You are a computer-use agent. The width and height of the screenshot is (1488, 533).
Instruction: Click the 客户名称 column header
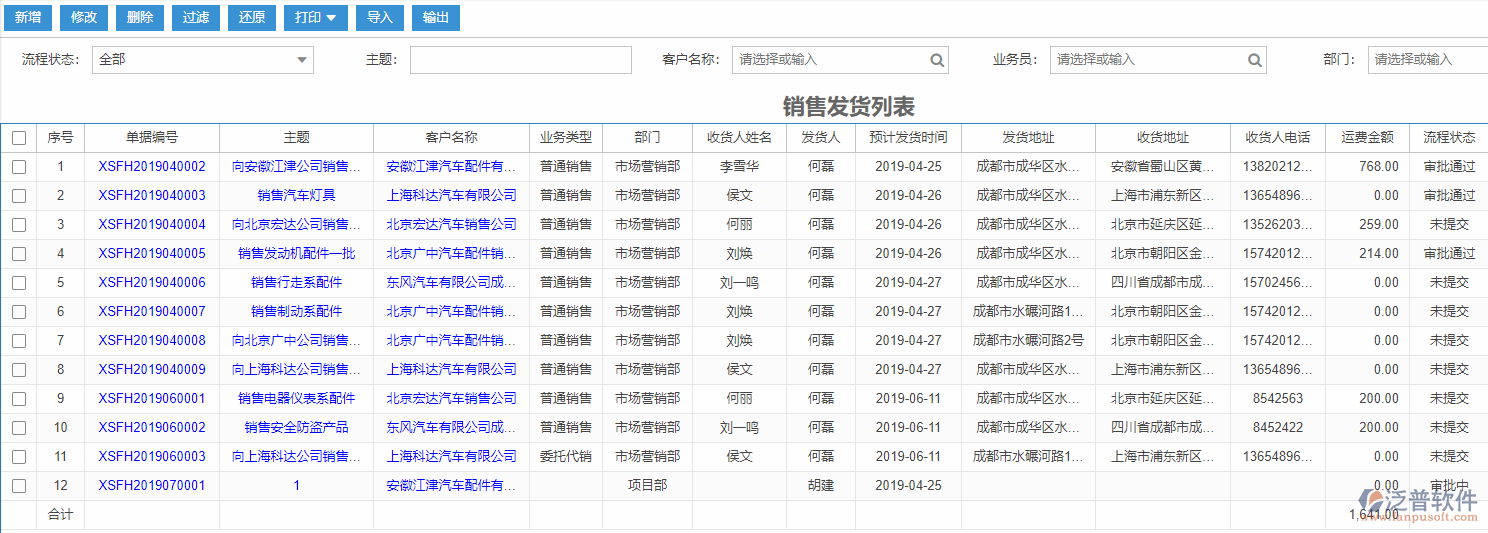tap(452, 138)
